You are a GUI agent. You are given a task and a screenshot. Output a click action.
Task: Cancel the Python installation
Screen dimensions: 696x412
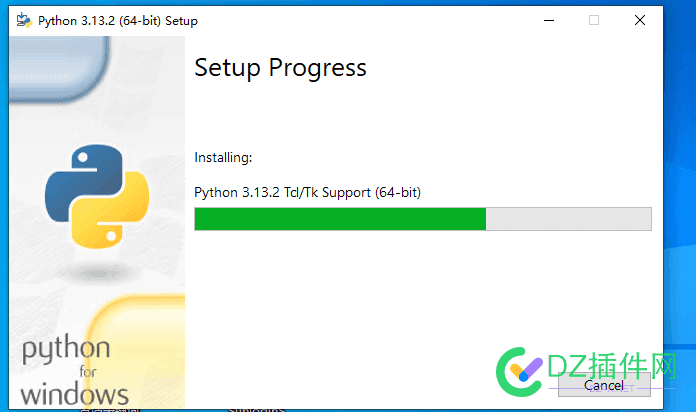pyautogui.click(x=604, y=384)
